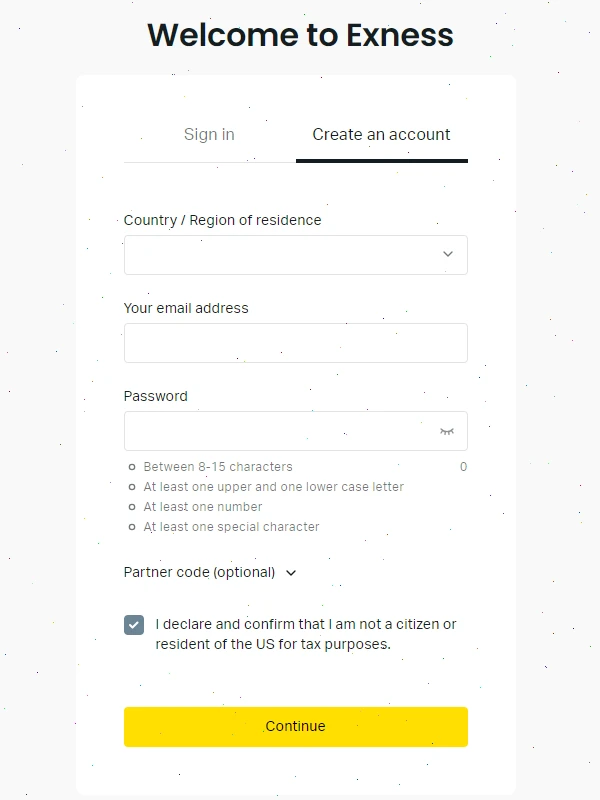Click the bullet beside 'At least one special character'
This screenshot has height=800, width=600.
(x=131, y=527)
